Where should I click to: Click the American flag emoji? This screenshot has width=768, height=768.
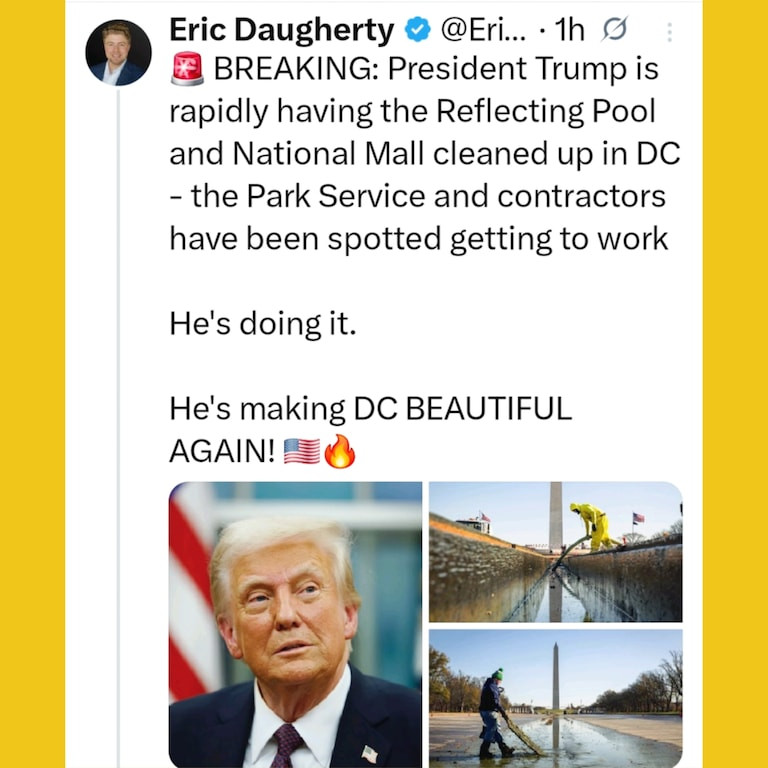pos(302,451)
